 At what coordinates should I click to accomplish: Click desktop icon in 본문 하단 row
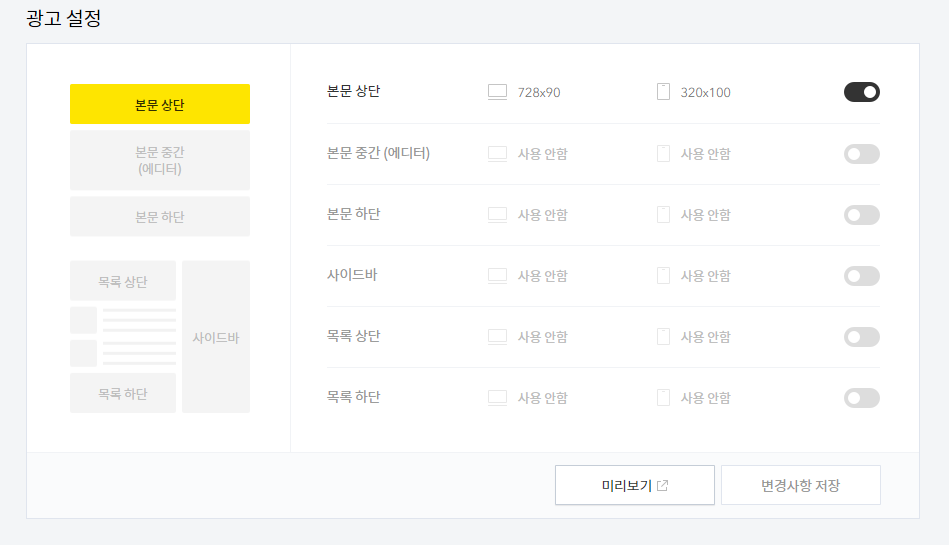pyautogui.click(x=497, y=214)
